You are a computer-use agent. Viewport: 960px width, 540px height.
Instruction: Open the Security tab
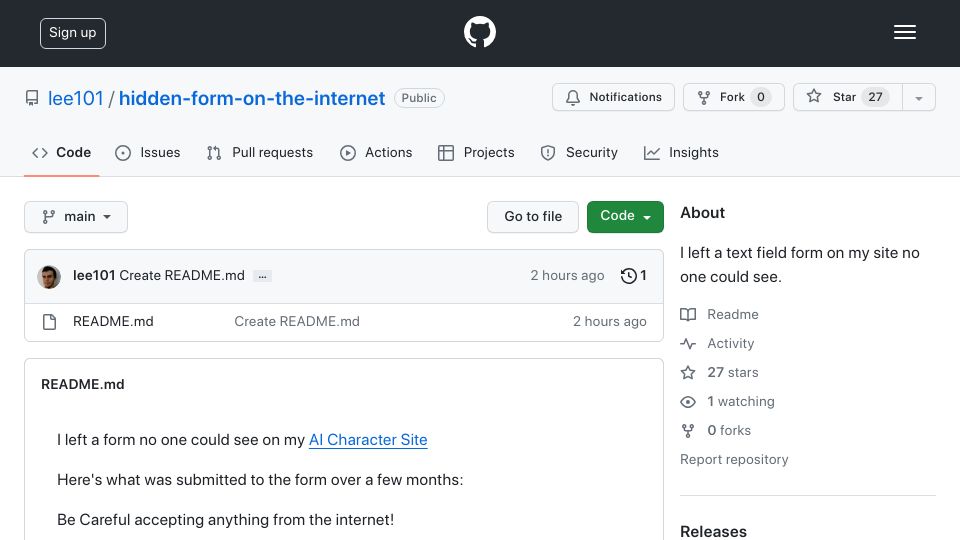coord(579,152)
